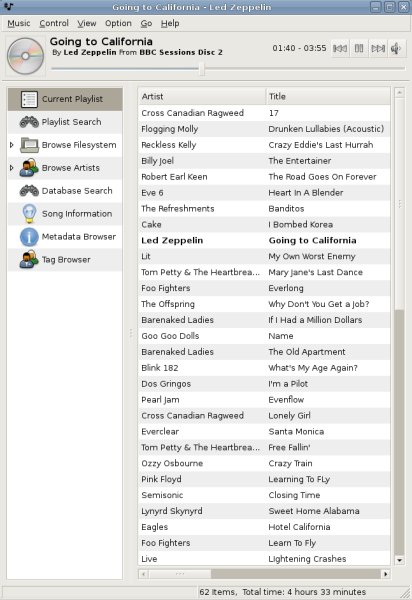Pause the current song
Screen dimensions: 412x600
coord(359,49)
